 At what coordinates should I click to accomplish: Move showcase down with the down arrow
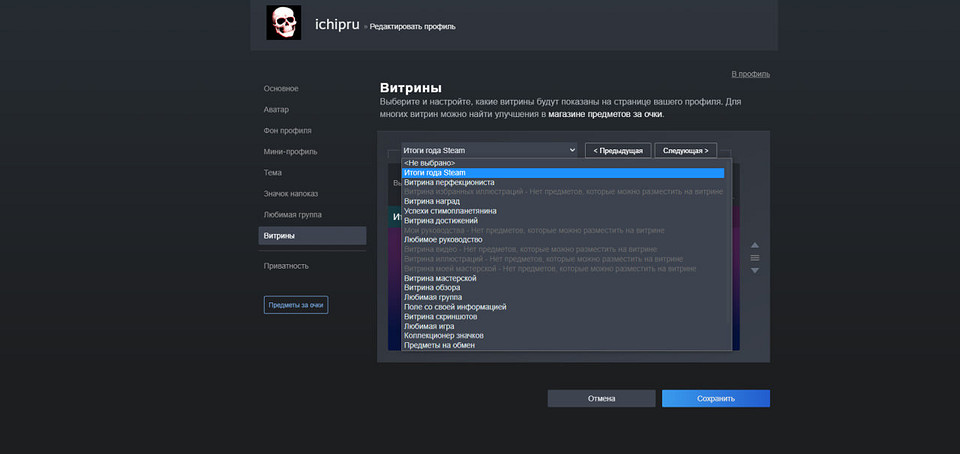click(x=755, y=270)
